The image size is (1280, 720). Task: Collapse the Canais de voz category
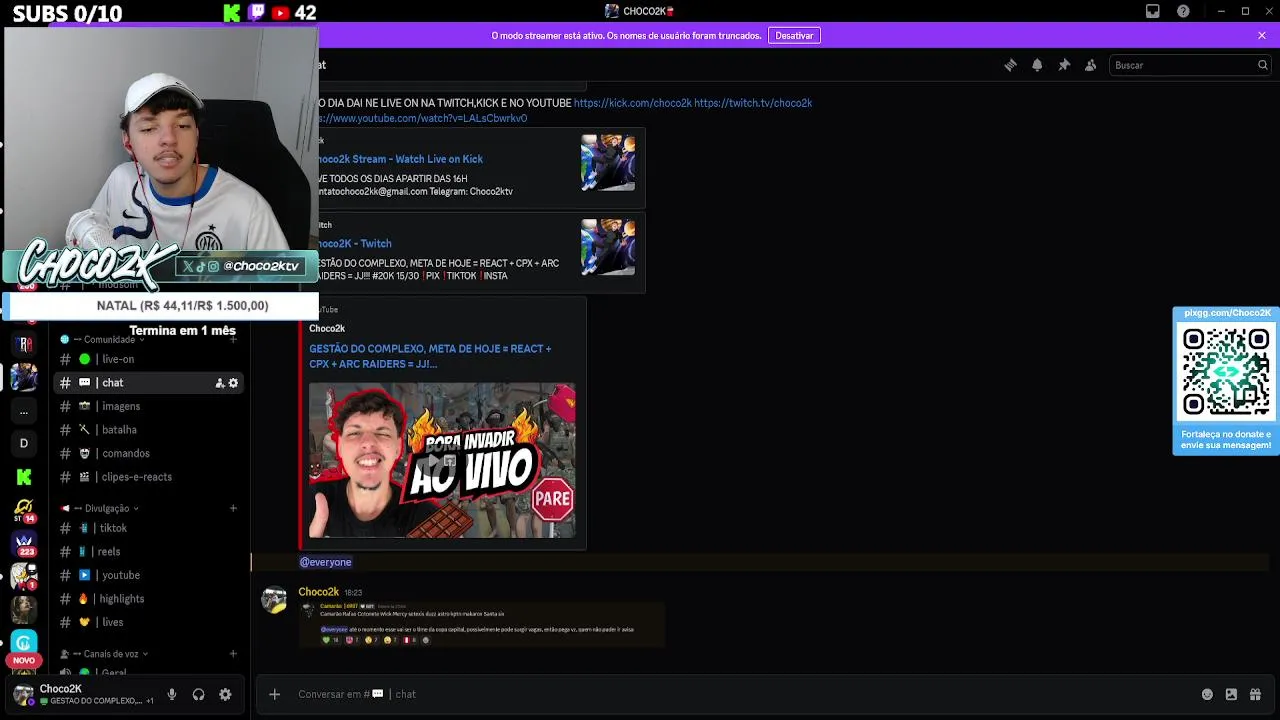pyautogui.click(x=110, y=654)
